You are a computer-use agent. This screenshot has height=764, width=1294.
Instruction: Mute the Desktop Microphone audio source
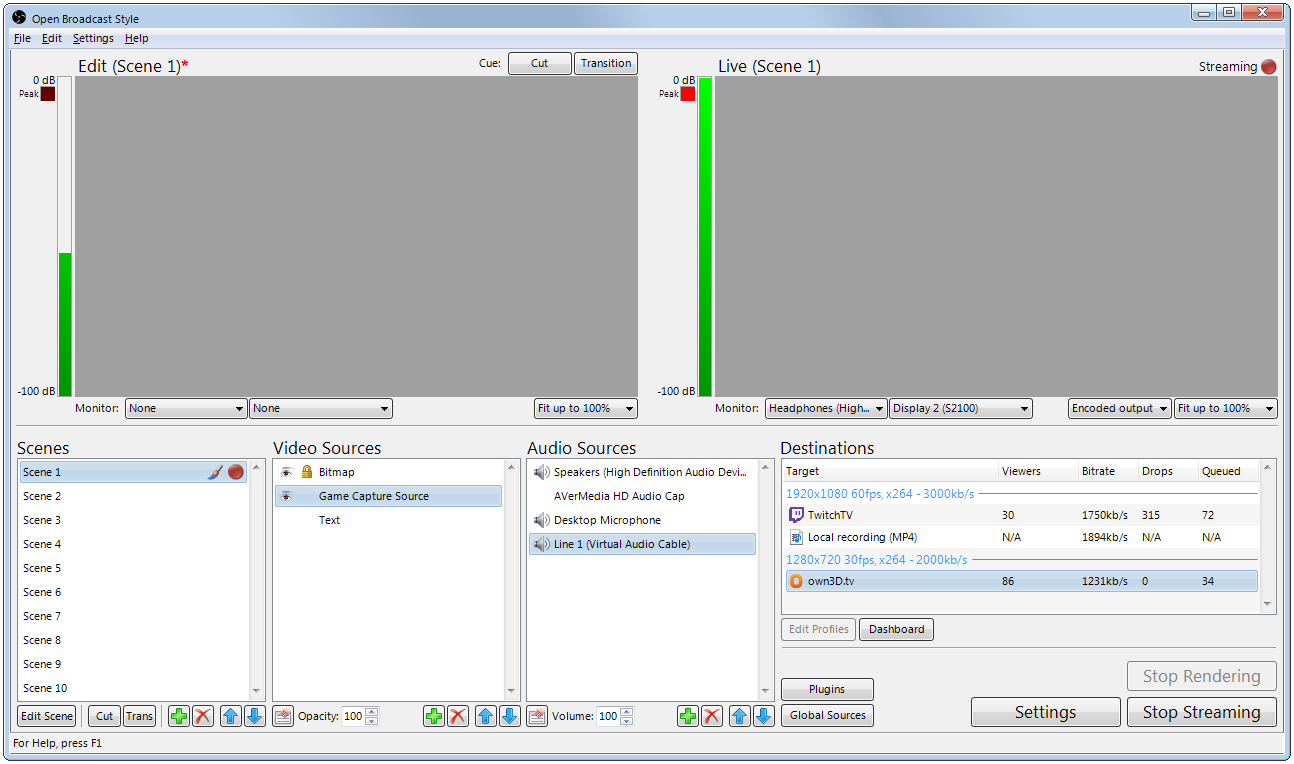542,520
